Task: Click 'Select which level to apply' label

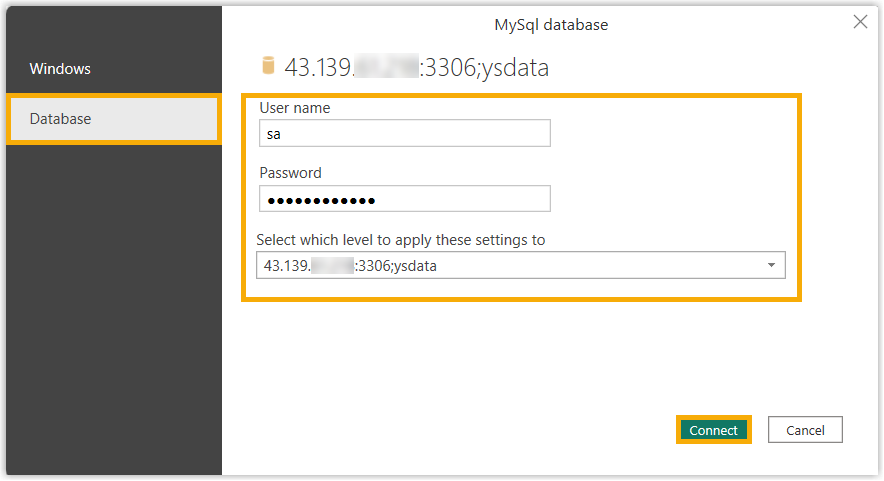Action: 401,240
